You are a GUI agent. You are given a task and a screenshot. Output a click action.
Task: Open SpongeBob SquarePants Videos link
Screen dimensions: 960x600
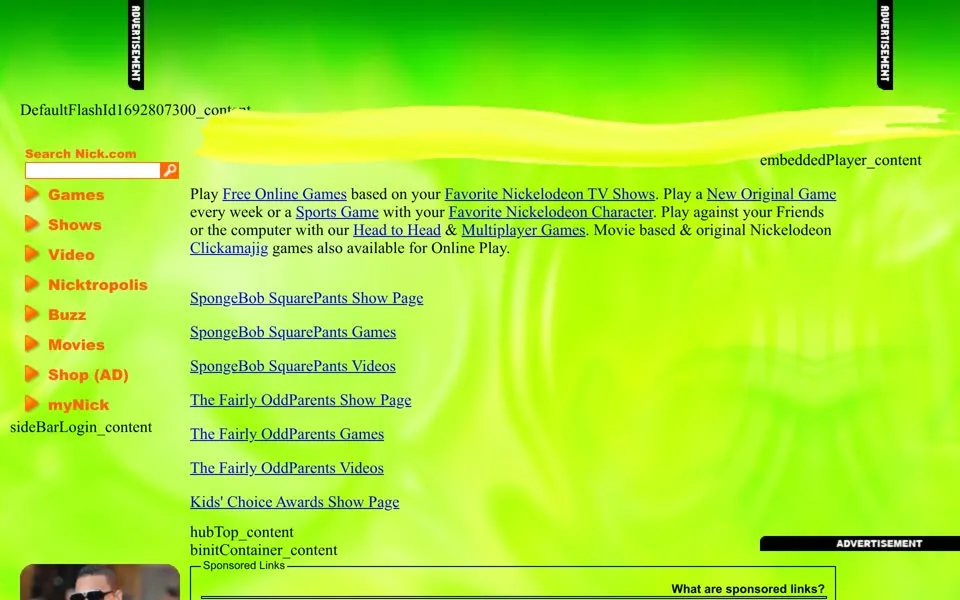(293, 366)
